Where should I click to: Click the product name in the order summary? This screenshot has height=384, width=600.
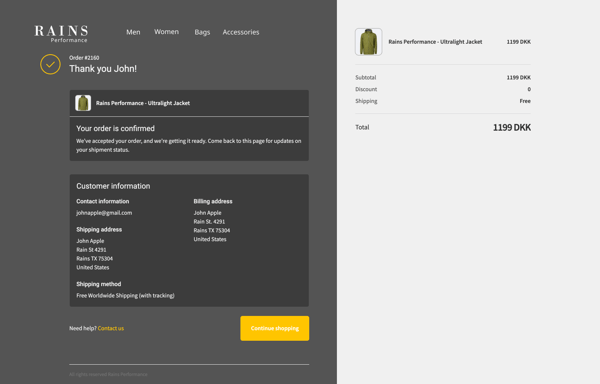pyautogui.click(x=435, y=42)
